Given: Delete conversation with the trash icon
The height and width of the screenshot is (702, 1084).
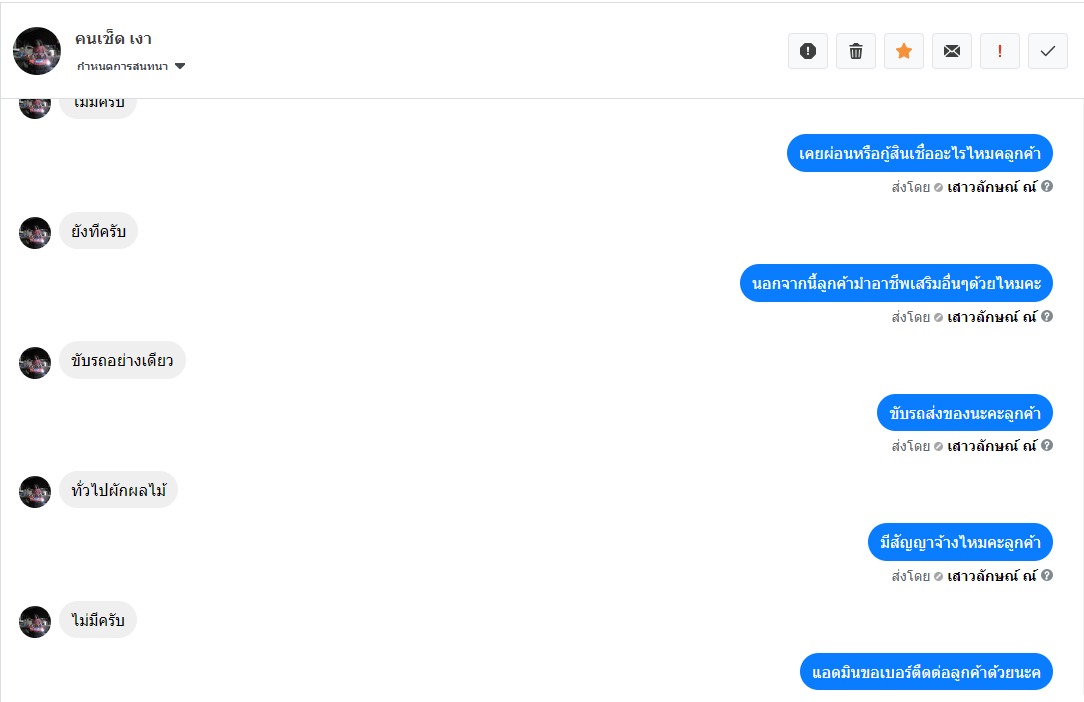Looking at the screenshot, I should pyautogui.click(x=856, y=51).
